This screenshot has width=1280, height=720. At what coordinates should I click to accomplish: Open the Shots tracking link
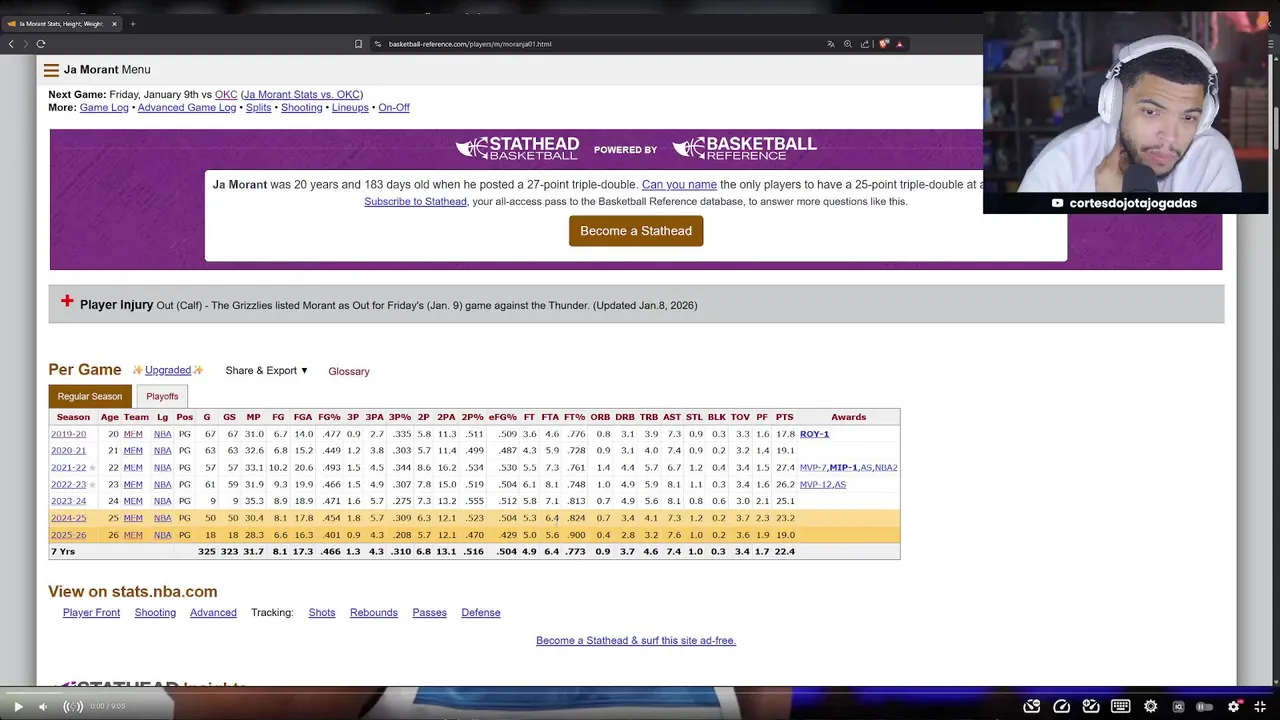point(322,613)
